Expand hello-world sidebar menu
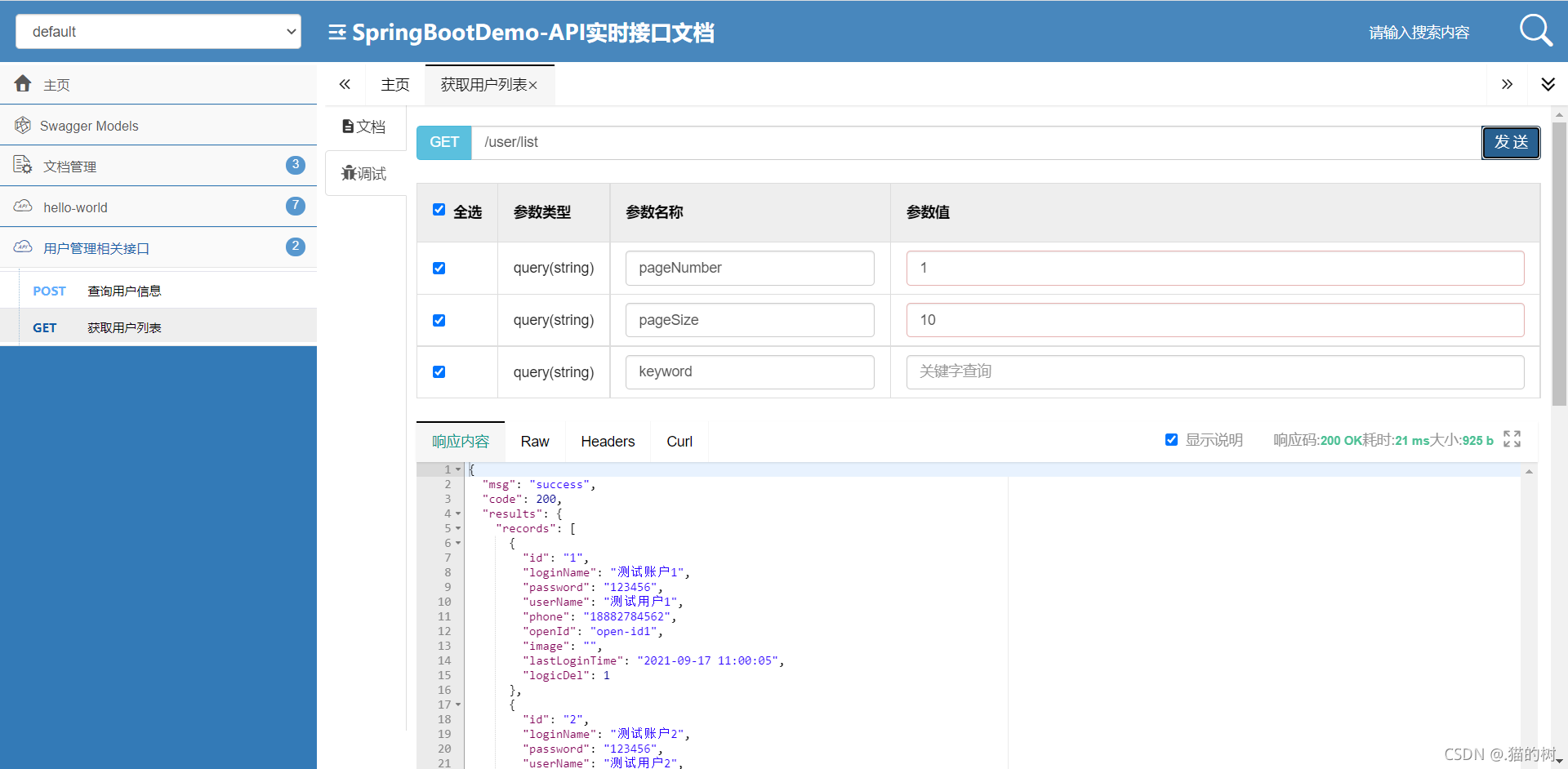 pyautogui.click(x=158, y=207)
